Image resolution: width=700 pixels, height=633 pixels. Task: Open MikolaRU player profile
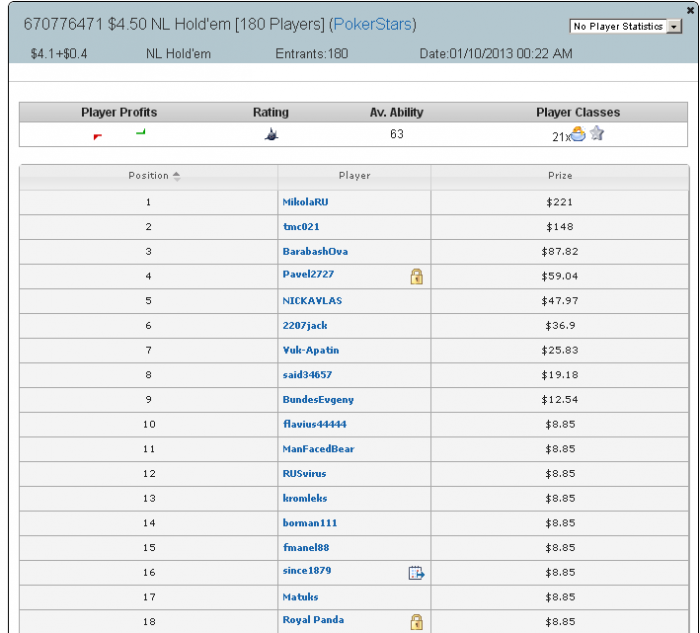[x=305, y=202]
